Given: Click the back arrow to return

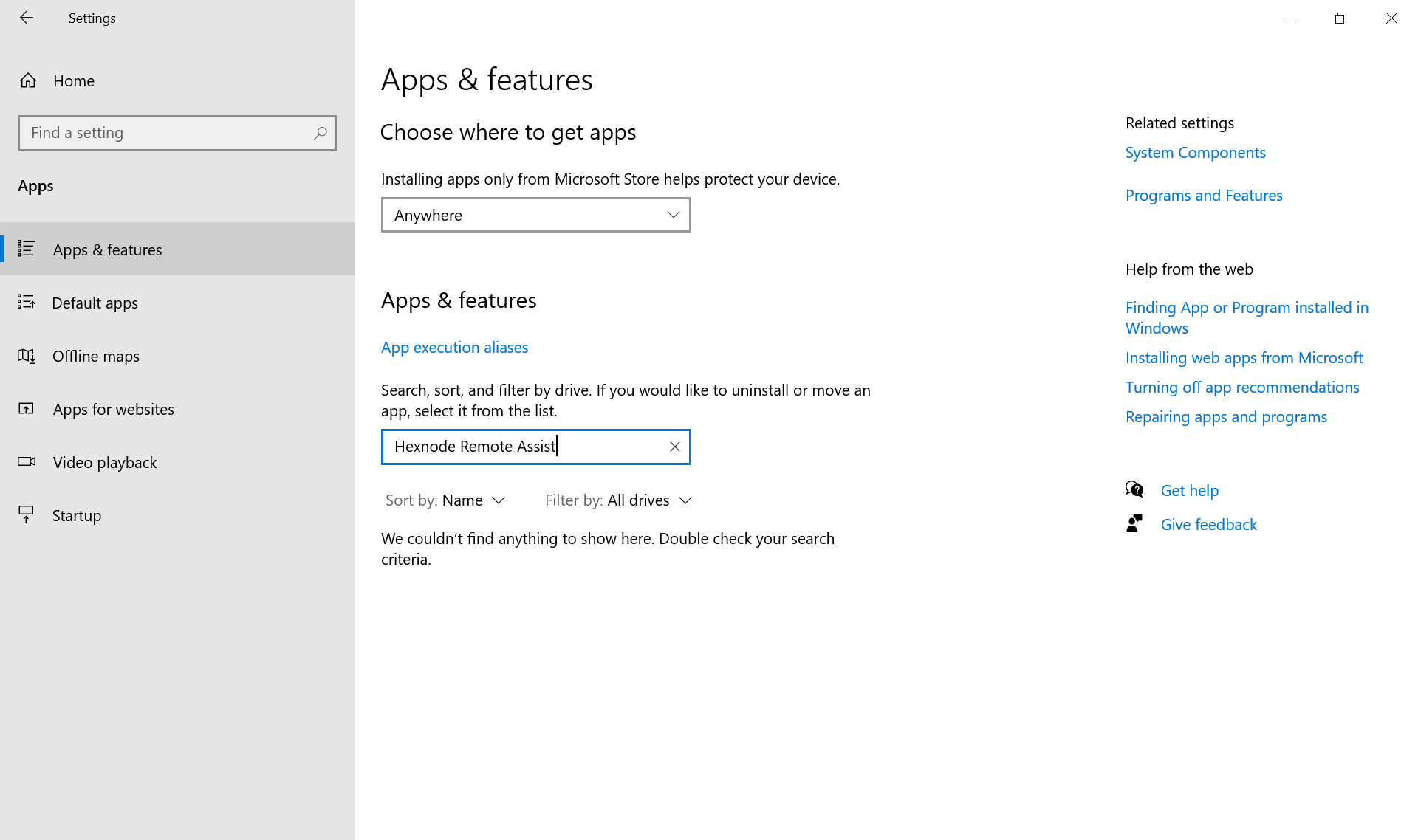Looking at the screenshot, I should (x=27, y=18).
